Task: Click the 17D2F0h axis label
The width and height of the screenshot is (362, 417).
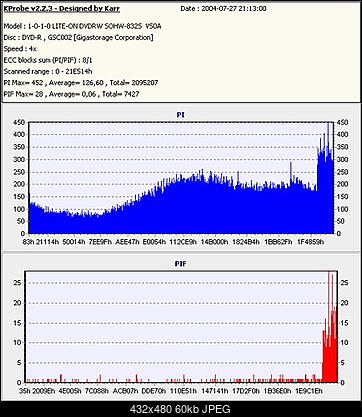Action: tap(246, 391)
